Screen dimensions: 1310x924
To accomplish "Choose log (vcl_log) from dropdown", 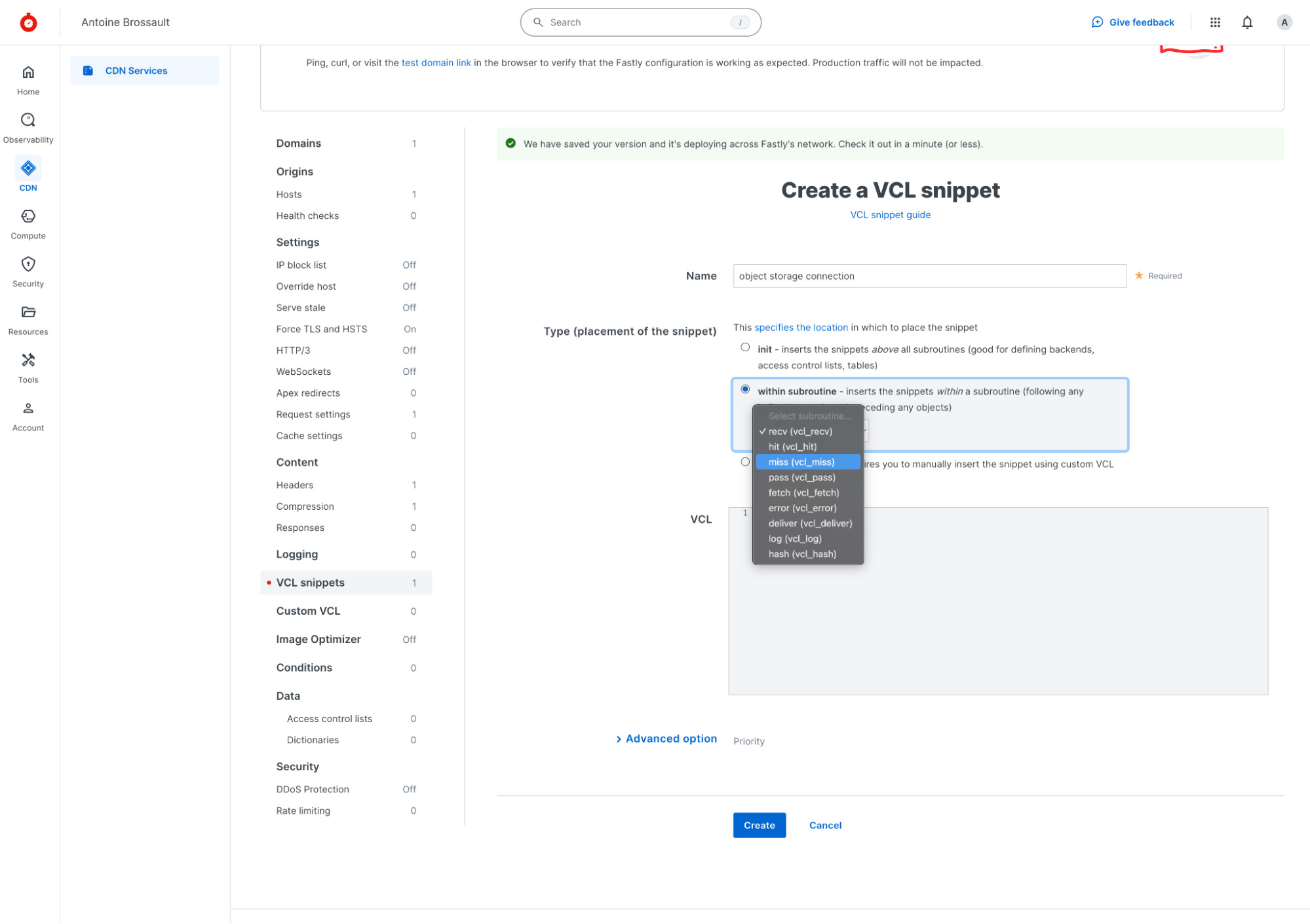I will click(808, 539).
